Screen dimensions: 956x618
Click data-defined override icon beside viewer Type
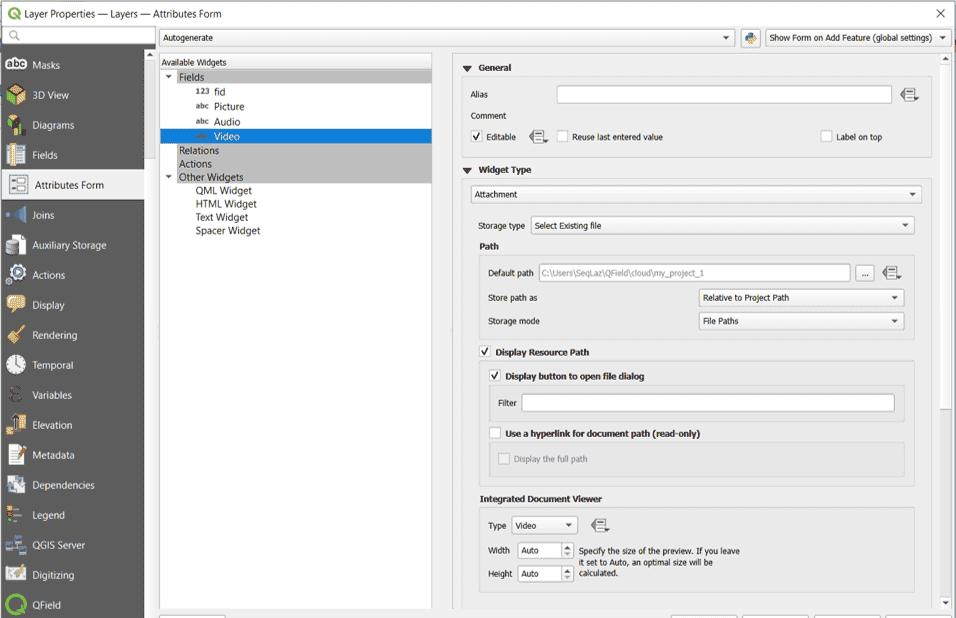coord(600,526)
